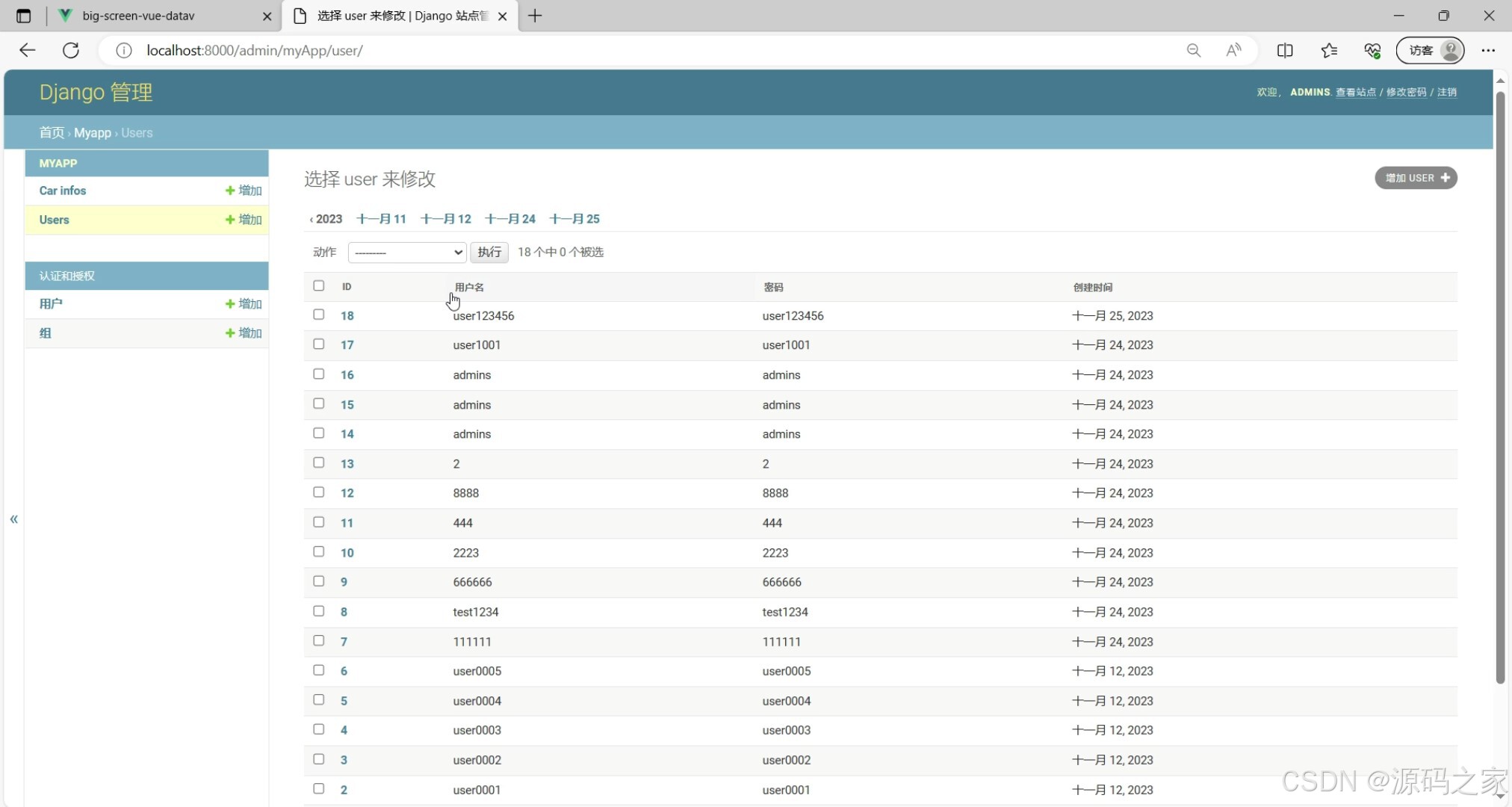
Task: Check the select-all header checkbox
Action: [319, 286]
